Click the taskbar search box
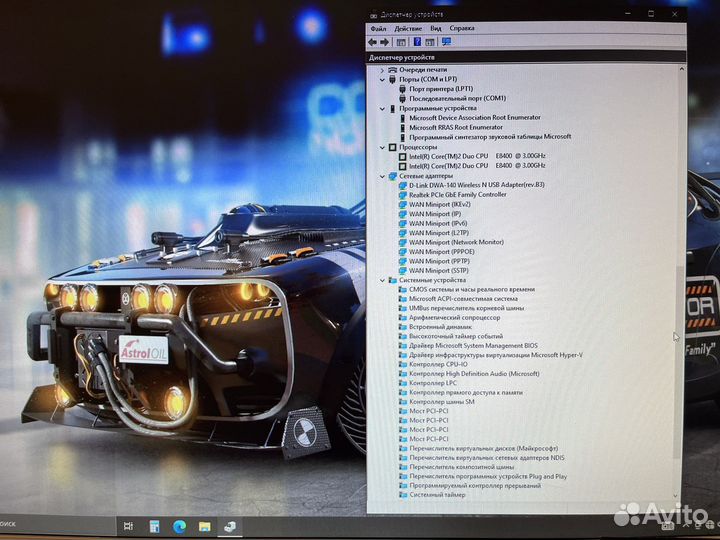Viewport: 720px width, 540px height. click(x=57, y=524)
